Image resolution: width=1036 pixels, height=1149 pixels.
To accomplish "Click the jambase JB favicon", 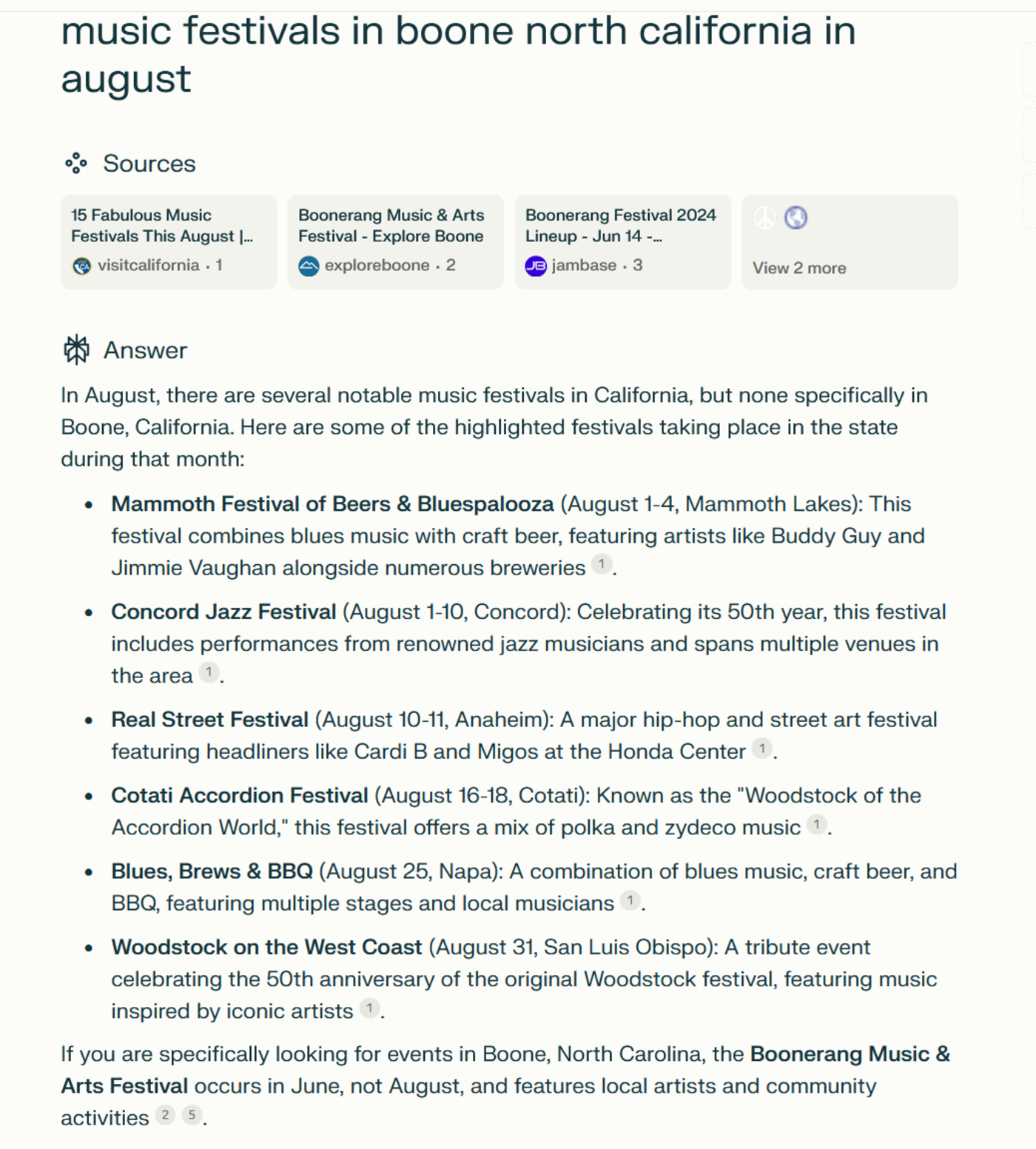I will [536, 266].
